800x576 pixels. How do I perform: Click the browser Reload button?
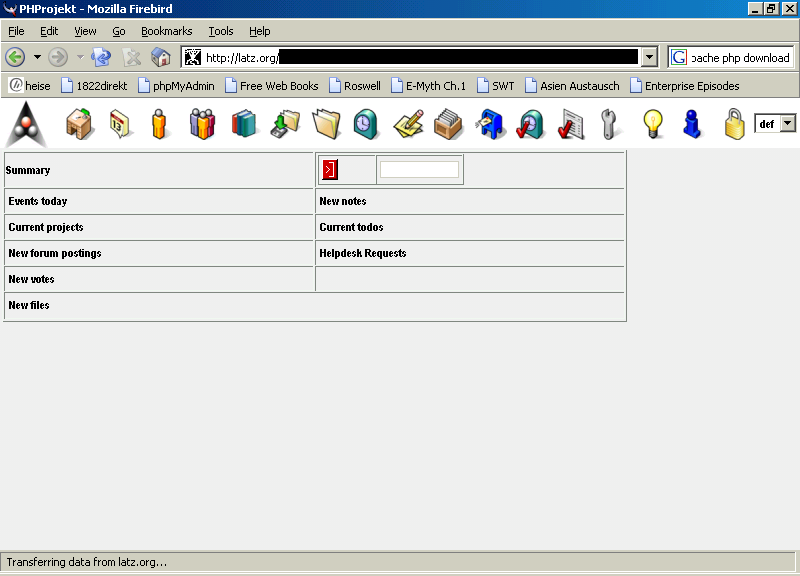(101, 57)
